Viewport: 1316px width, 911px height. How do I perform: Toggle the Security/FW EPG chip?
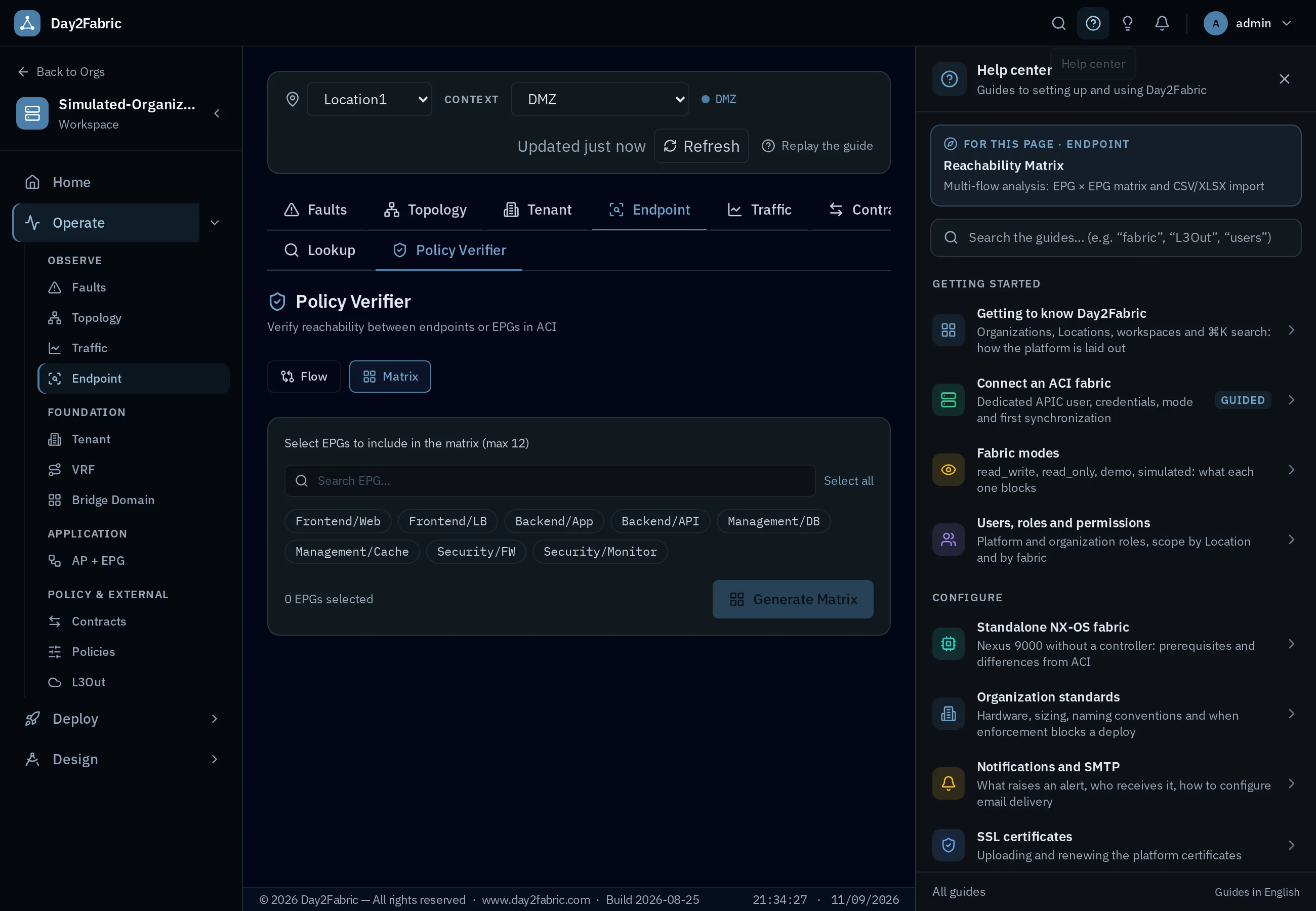coord(476,551)
